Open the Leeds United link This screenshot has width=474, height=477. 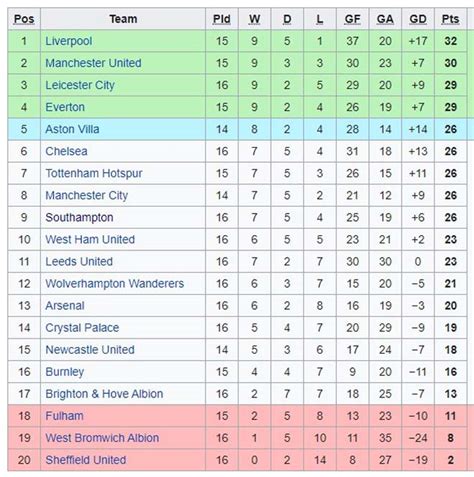(x=79, y=261)
